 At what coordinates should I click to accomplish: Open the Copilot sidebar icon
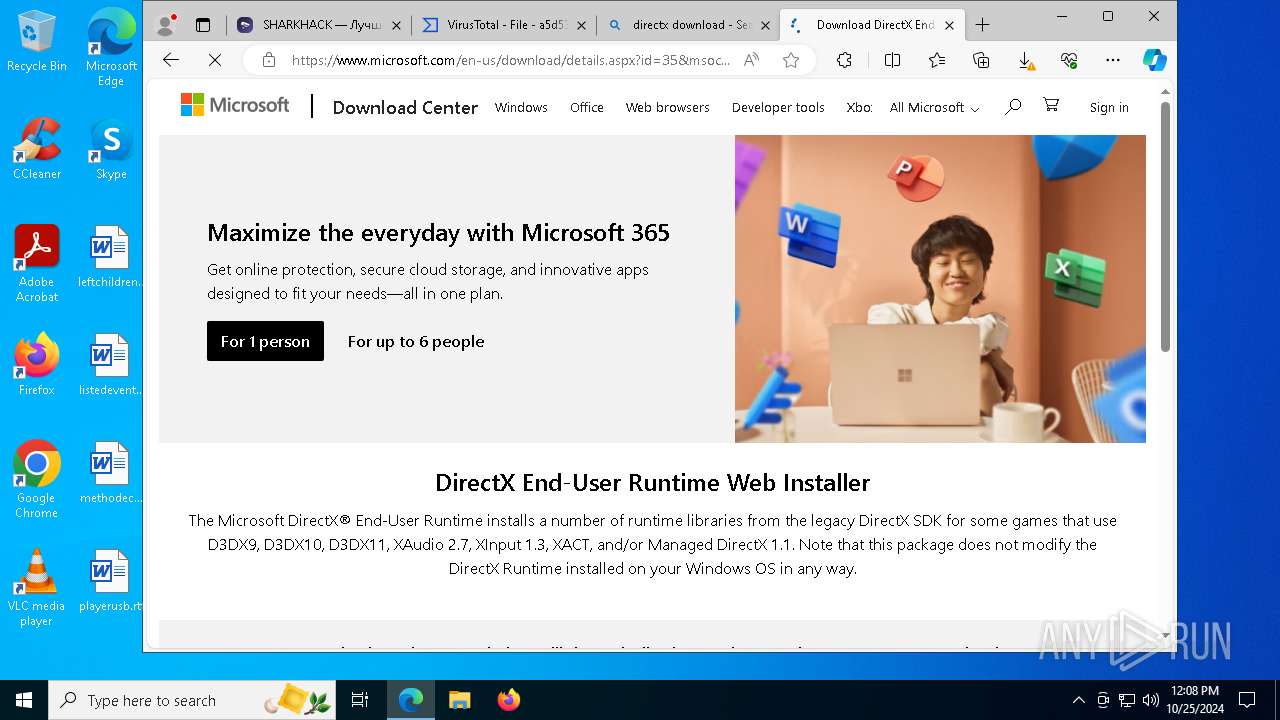tap(1155, 60)
